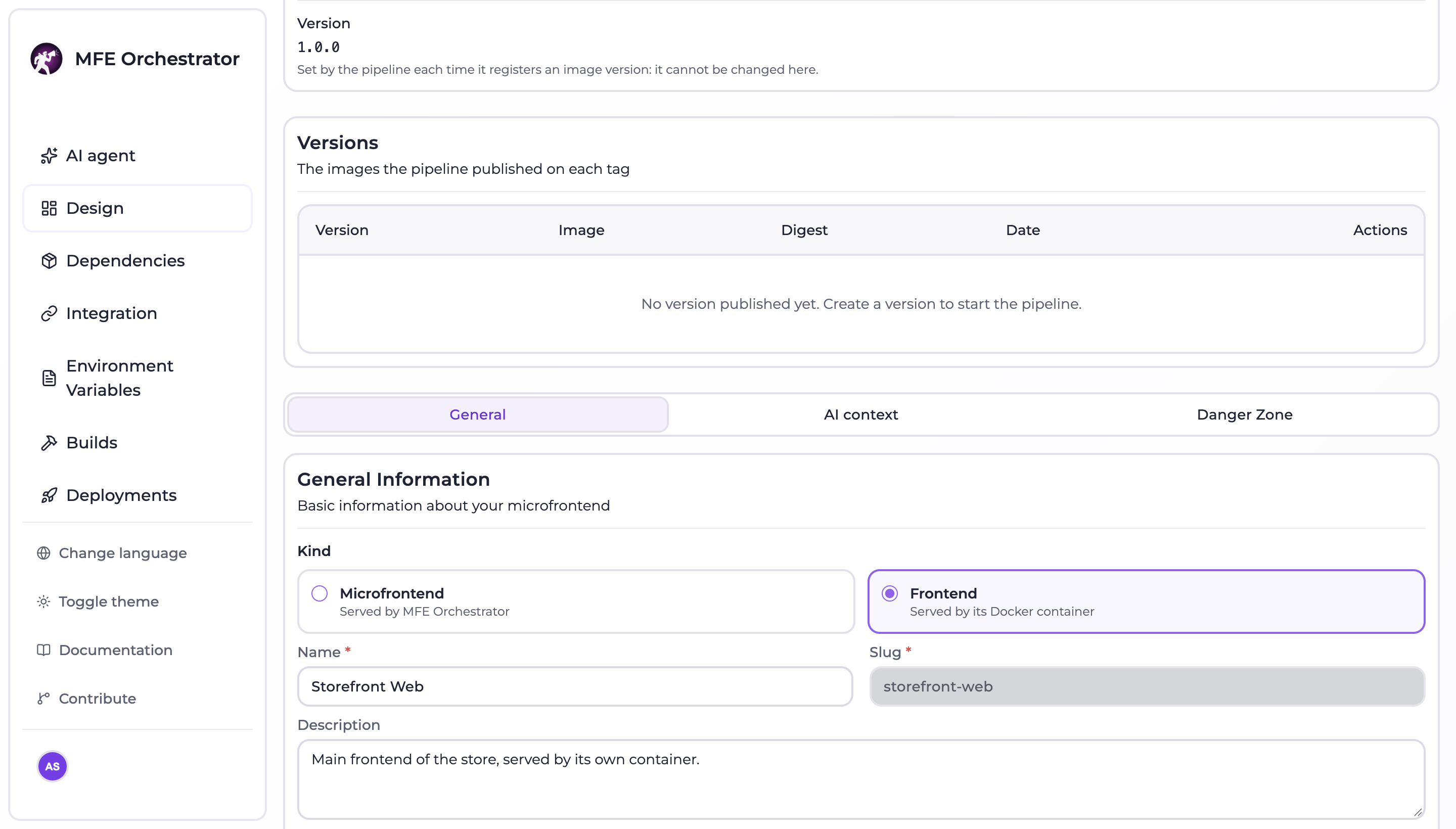The width and height of the screenshot is (1456, 829).
Task: Click the Version column header
Action: coord(342,230)
